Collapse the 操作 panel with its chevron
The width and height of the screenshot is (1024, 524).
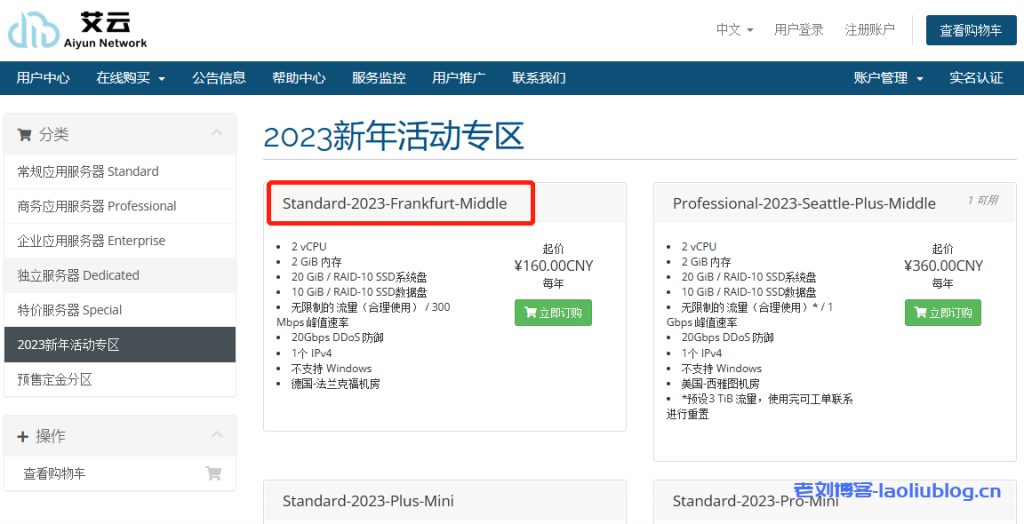(216, 434)
